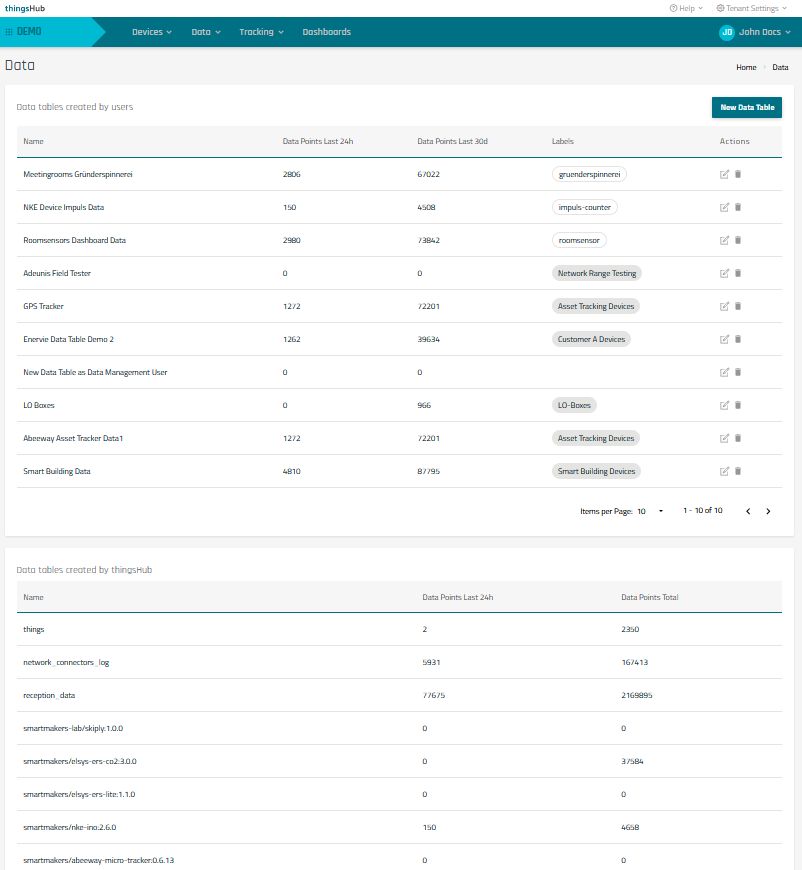Delete the NKE Device Impuls Data table
Screen dimensions: 802x870
pyautogui.click(x=738, y=207)
